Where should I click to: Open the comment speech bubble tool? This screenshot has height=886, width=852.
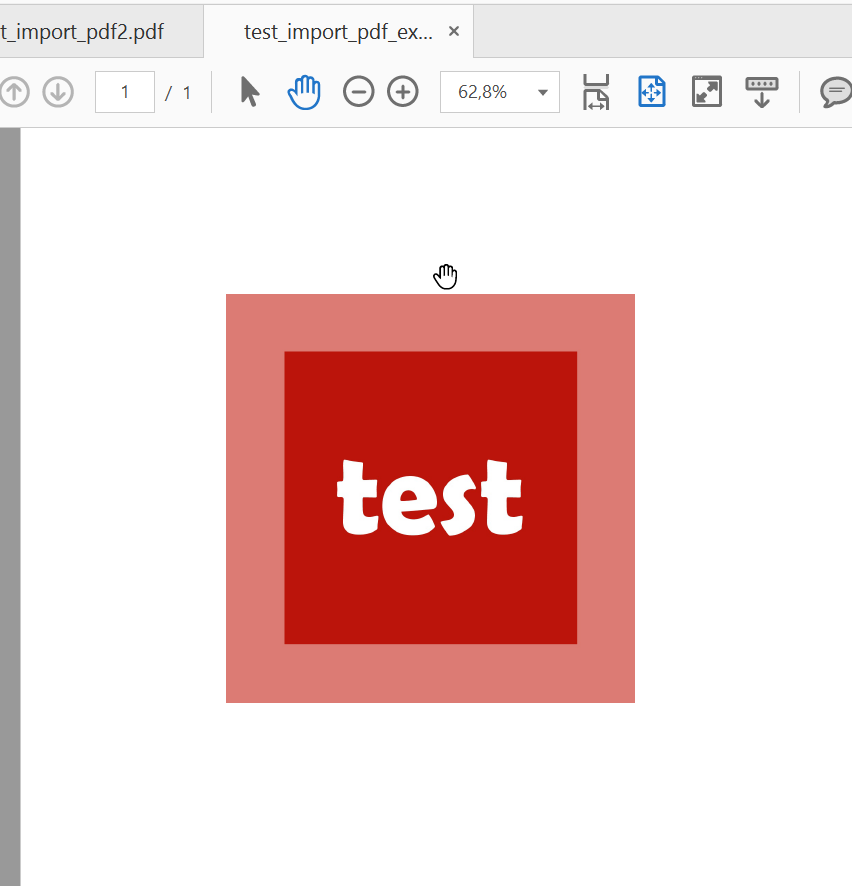pos(835,92)
